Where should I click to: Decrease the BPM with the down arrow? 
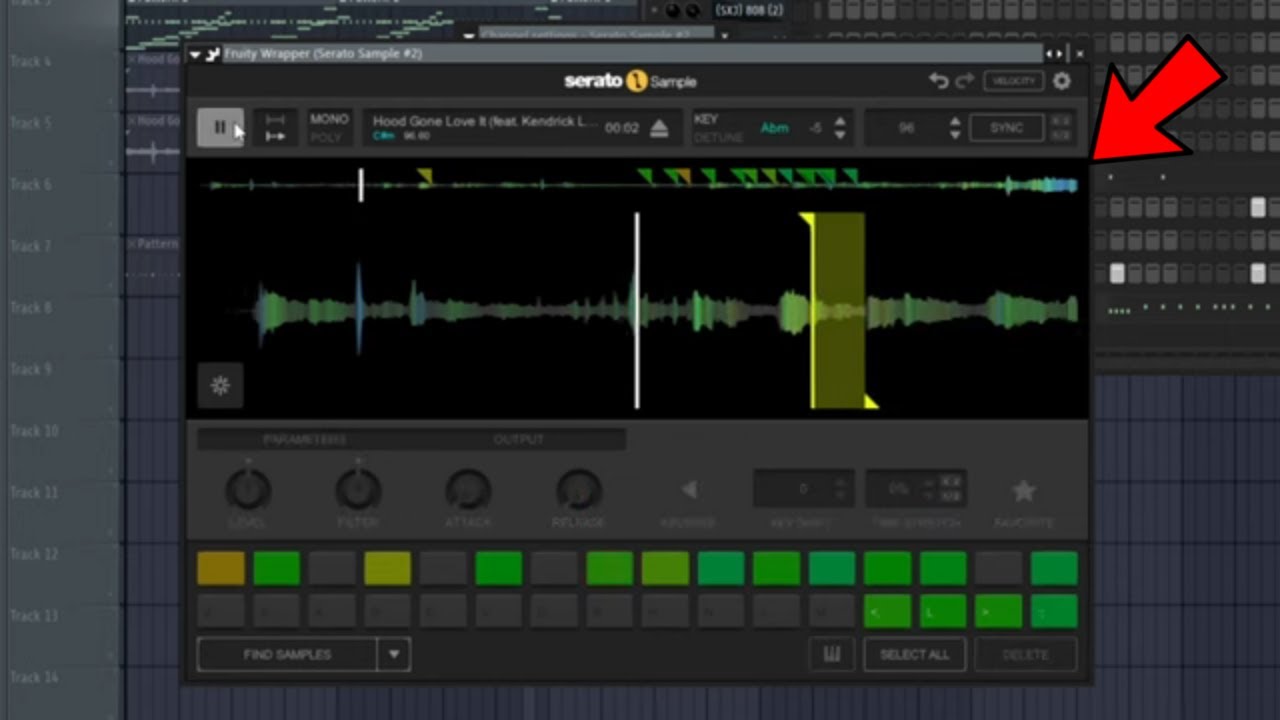pos(955,135)
